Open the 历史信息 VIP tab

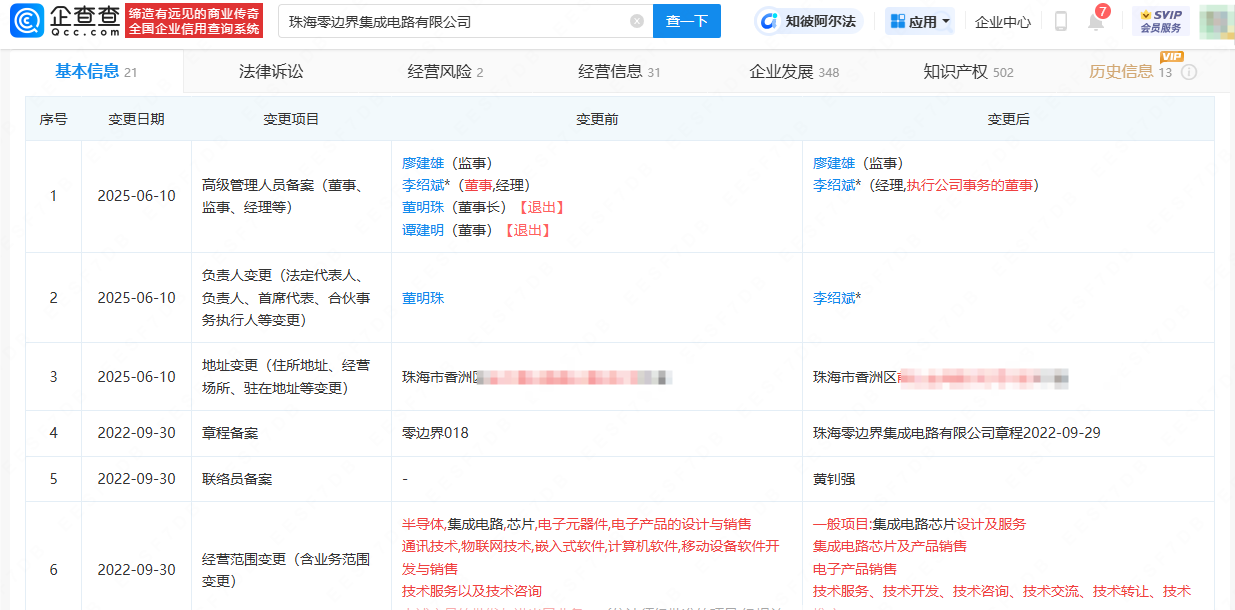point(1121,72)
